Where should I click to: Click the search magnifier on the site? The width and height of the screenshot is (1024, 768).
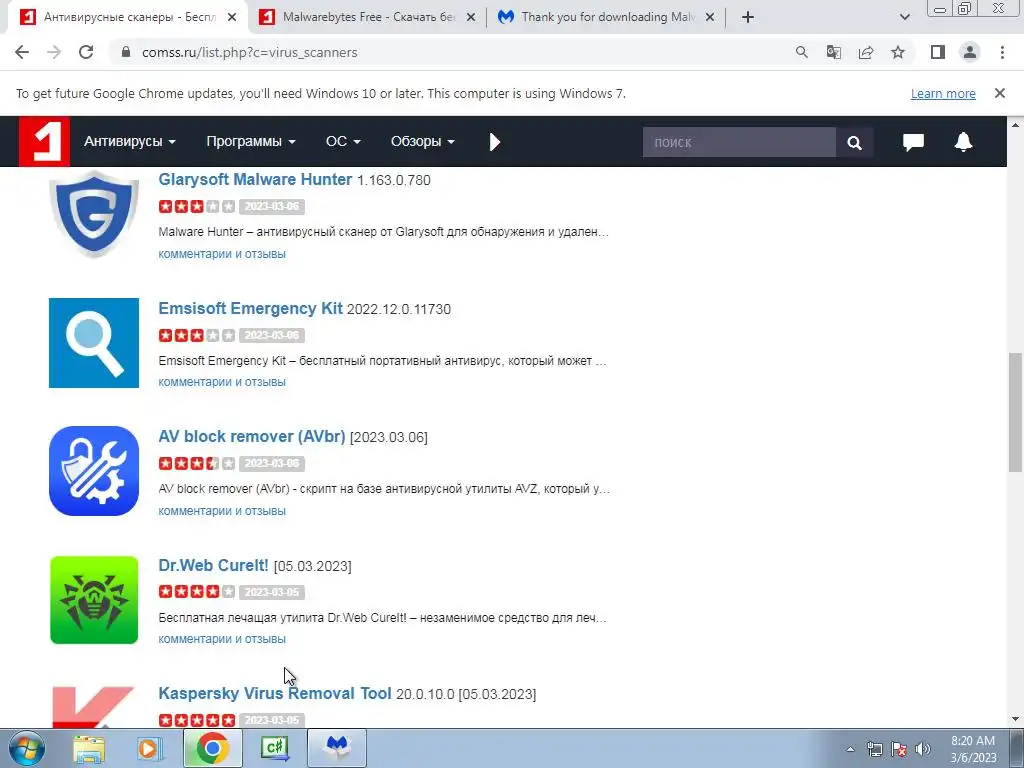(854, 142)
